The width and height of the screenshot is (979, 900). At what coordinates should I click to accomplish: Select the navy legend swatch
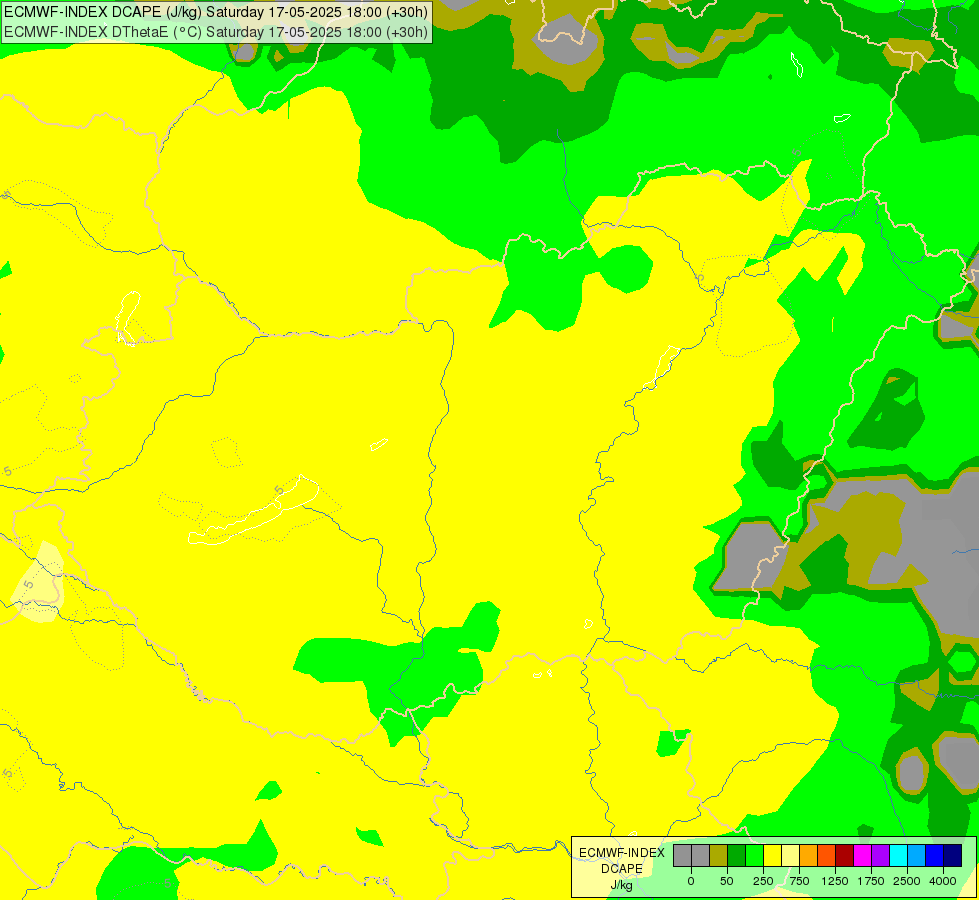[x=953, y=855]
